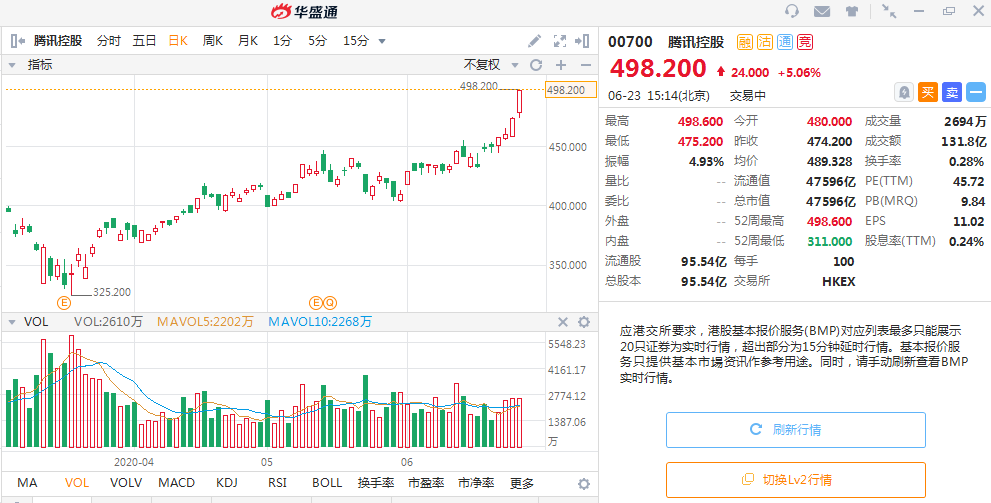Screen dimensions: 991x503
Task: Click the 总市值 value 47596亿
Action: 829,201
